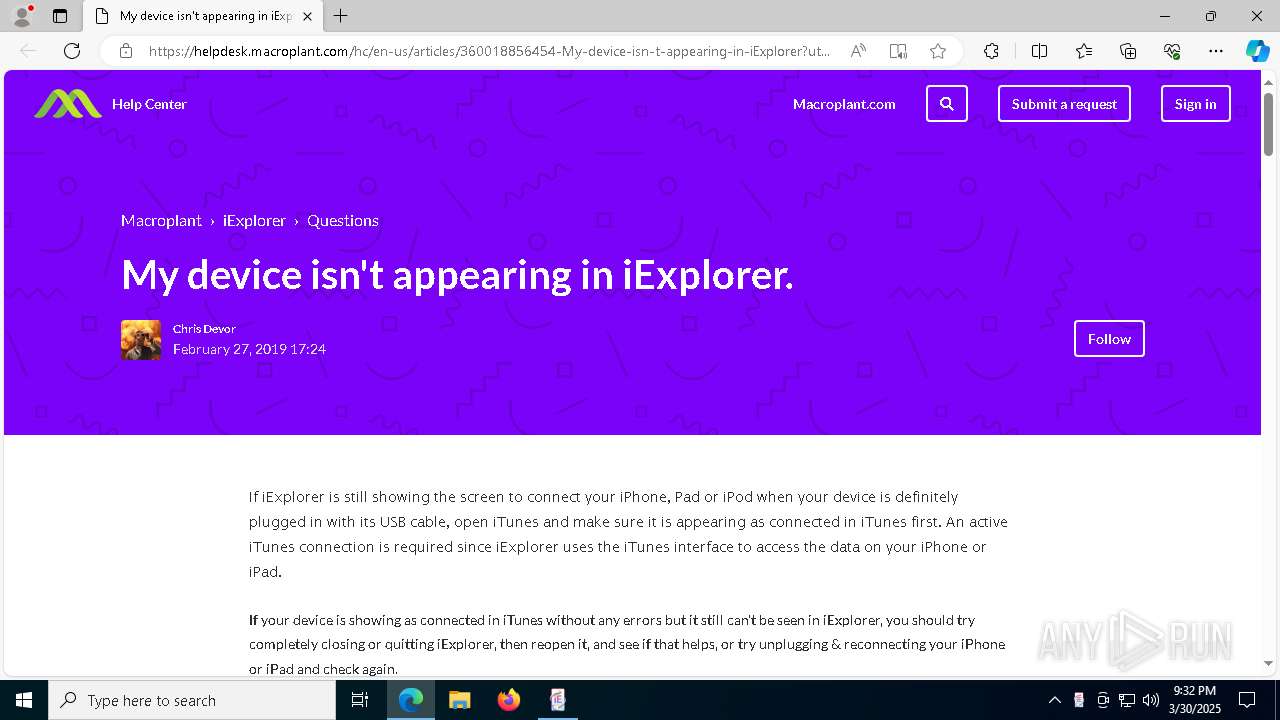Open Chris Devor author profile
Image resolution: width=1280 pixels, height=720 pixels.
click(204, 329)
